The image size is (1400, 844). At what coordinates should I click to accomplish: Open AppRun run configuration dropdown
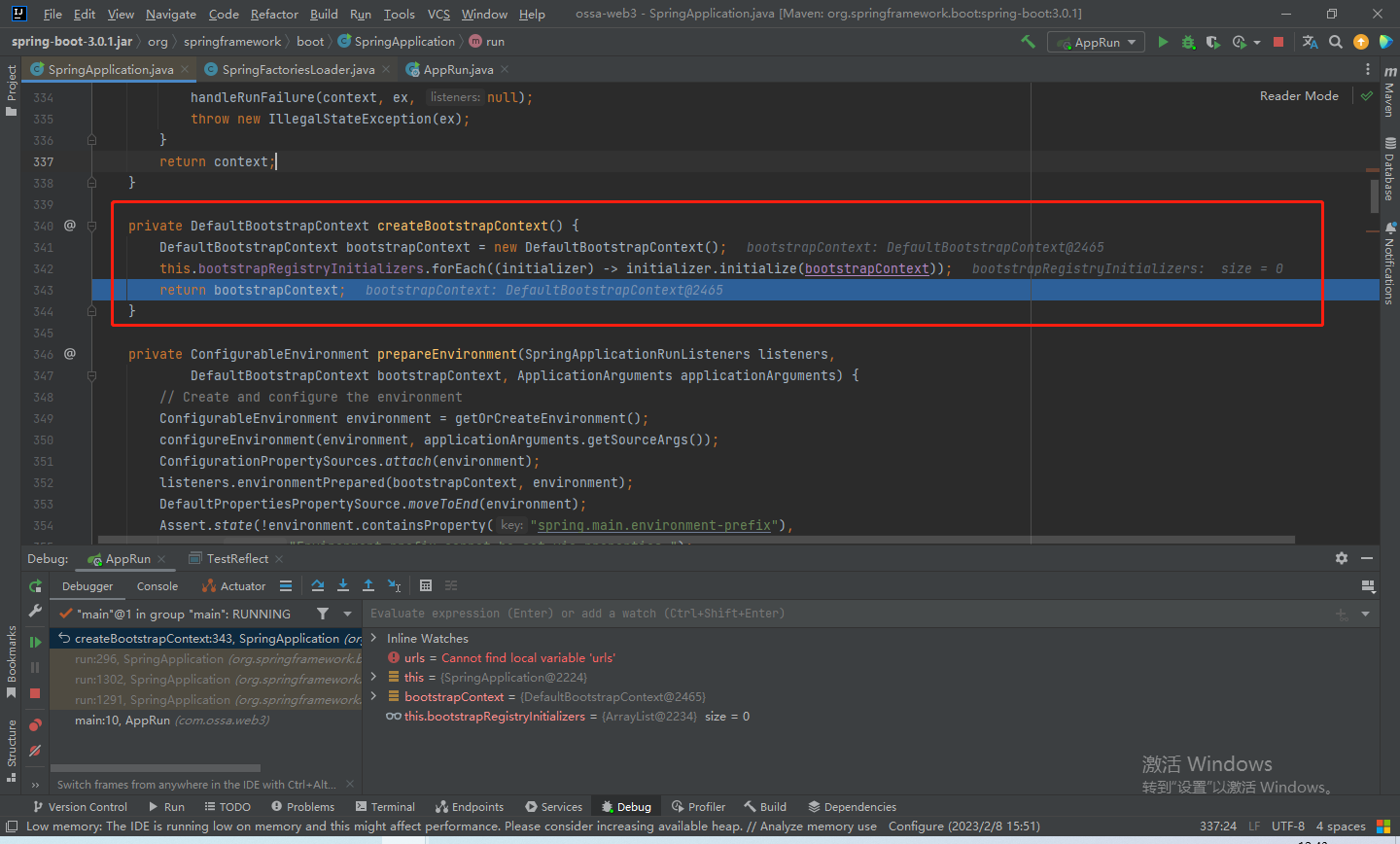(x=1095, y=42)
